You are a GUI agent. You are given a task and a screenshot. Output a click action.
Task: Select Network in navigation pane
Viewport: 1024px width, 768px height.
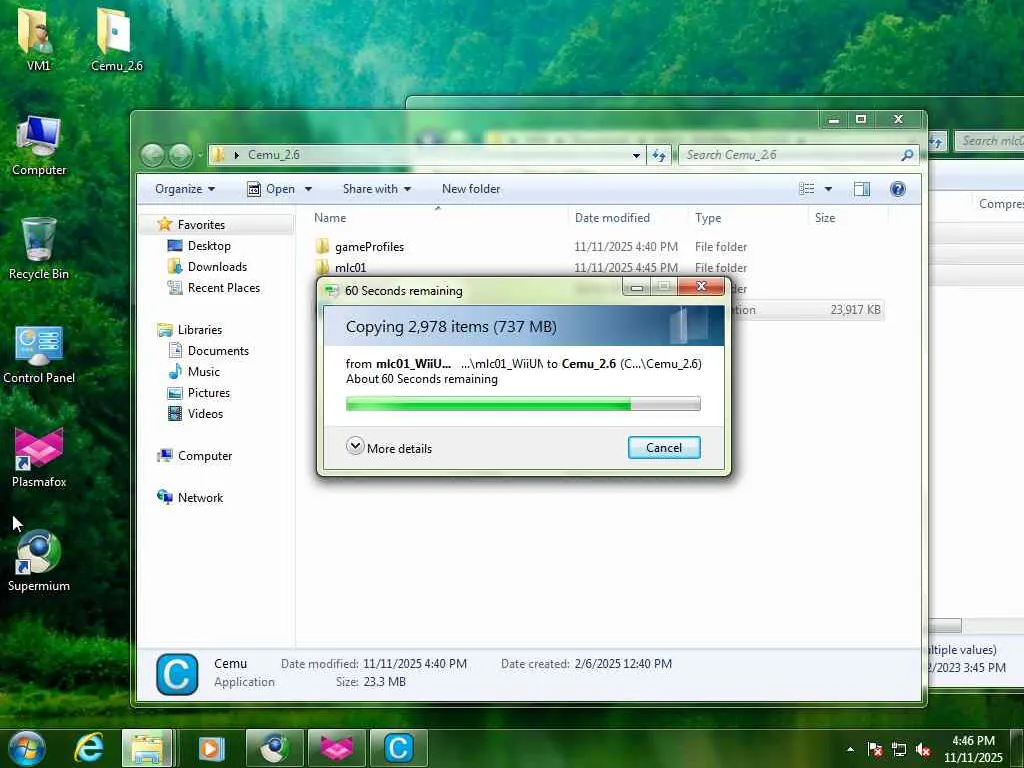pos(200,498)
